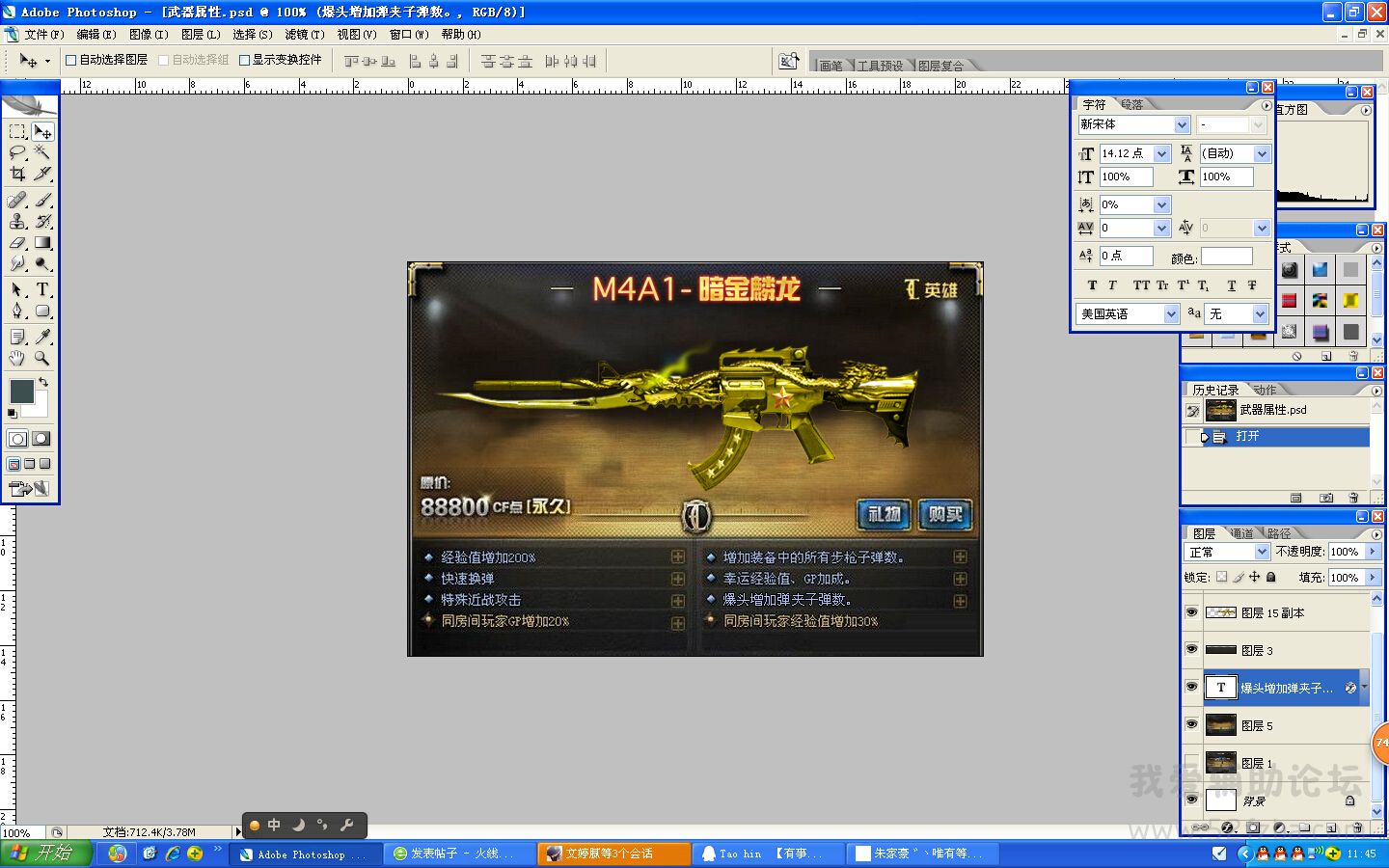Open the 文婷朕等3个会话 taskbar button
This screenshot has width=1389, height=868.
[x=614, y=854]
